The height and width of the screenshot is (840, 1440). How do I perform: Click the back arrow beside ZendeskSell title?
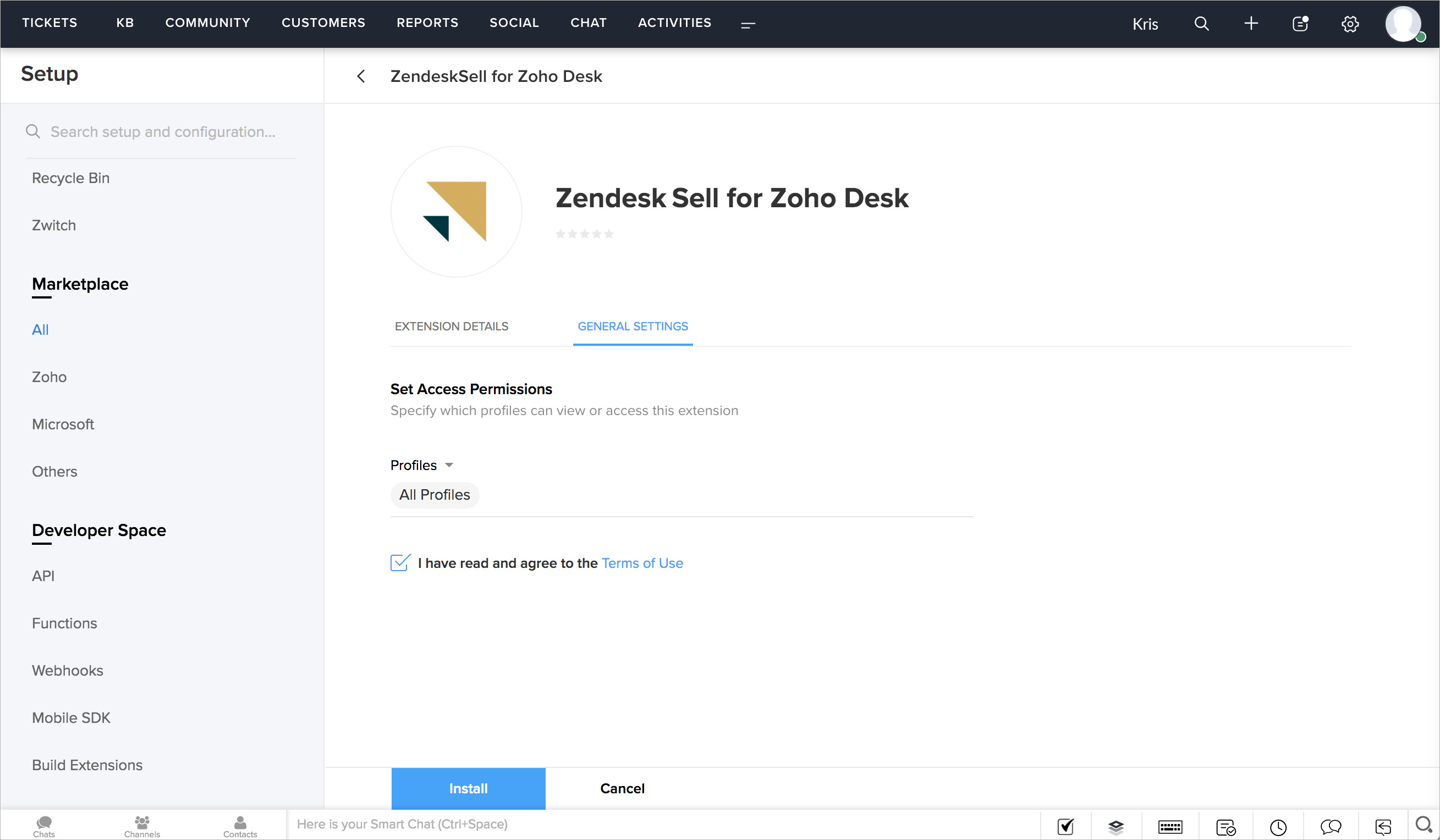tap(361, 76)
